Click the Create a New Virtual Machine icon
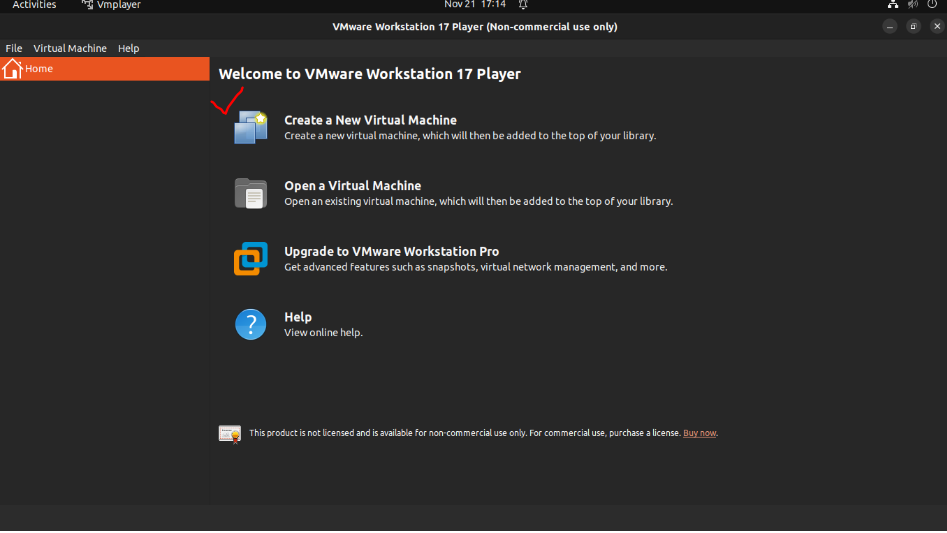The image size is (947, 533). [251, 127]
